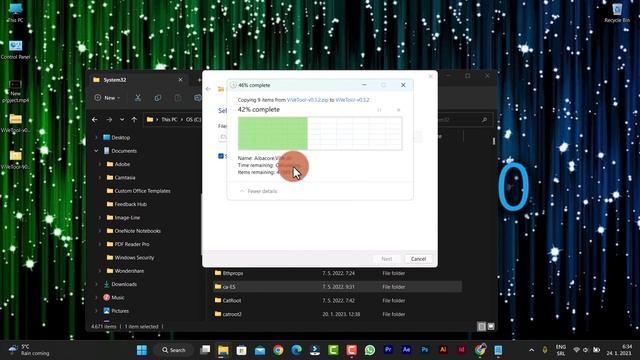Open After Effects from the taskbar
This screenshot has width=640, height=360.
click(407, 350)
